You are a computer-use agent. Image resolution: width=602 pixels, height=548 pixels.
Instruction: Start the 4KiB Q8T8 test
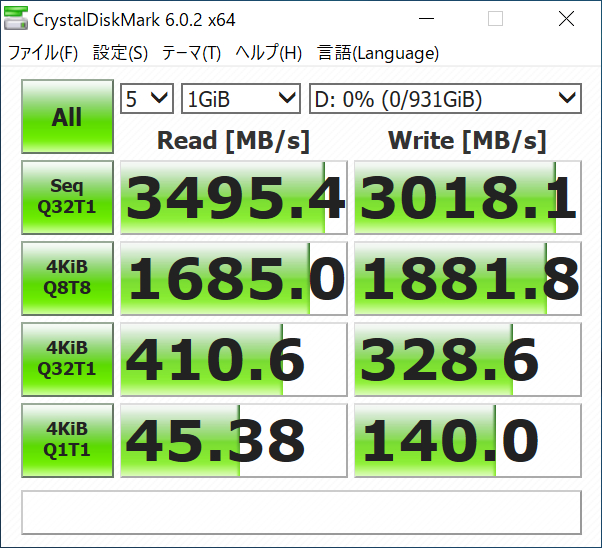67,278
